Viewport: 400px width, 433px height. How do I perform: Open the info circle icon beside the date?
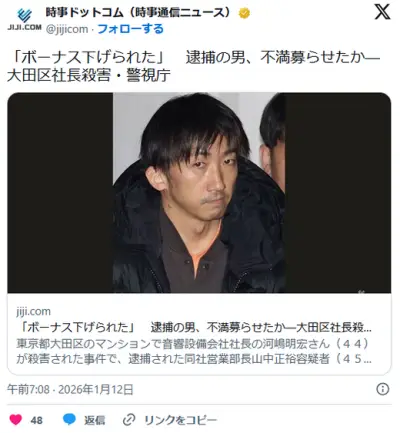point(382,389)
